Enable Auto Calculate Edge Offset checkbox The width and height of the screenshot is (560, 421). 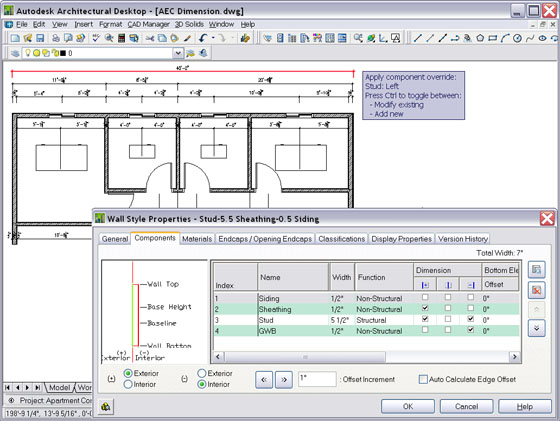tap(423, 379)
